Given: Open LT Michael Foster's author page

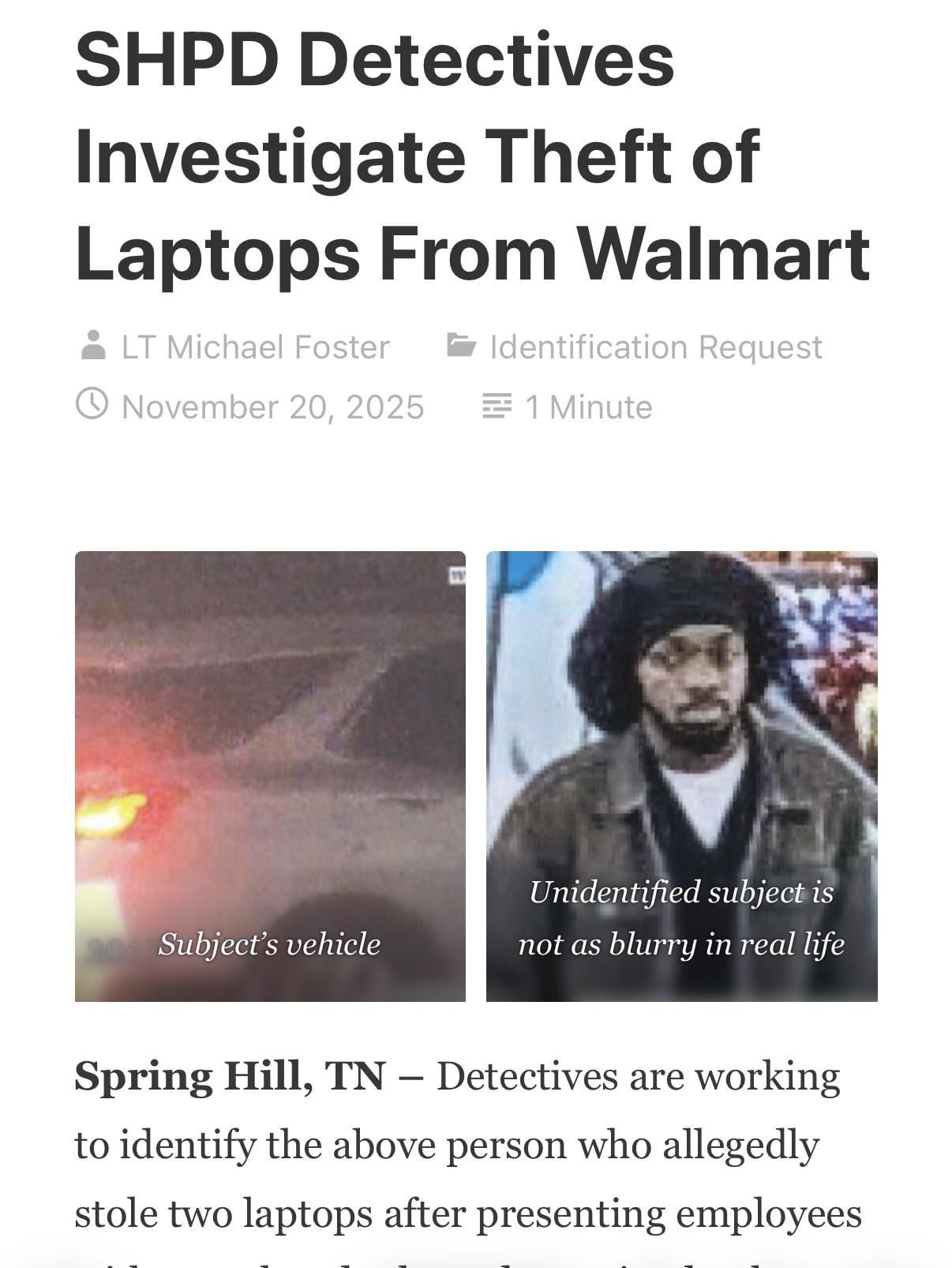Looking at the screenshot, I should click(x=255, y=347).
